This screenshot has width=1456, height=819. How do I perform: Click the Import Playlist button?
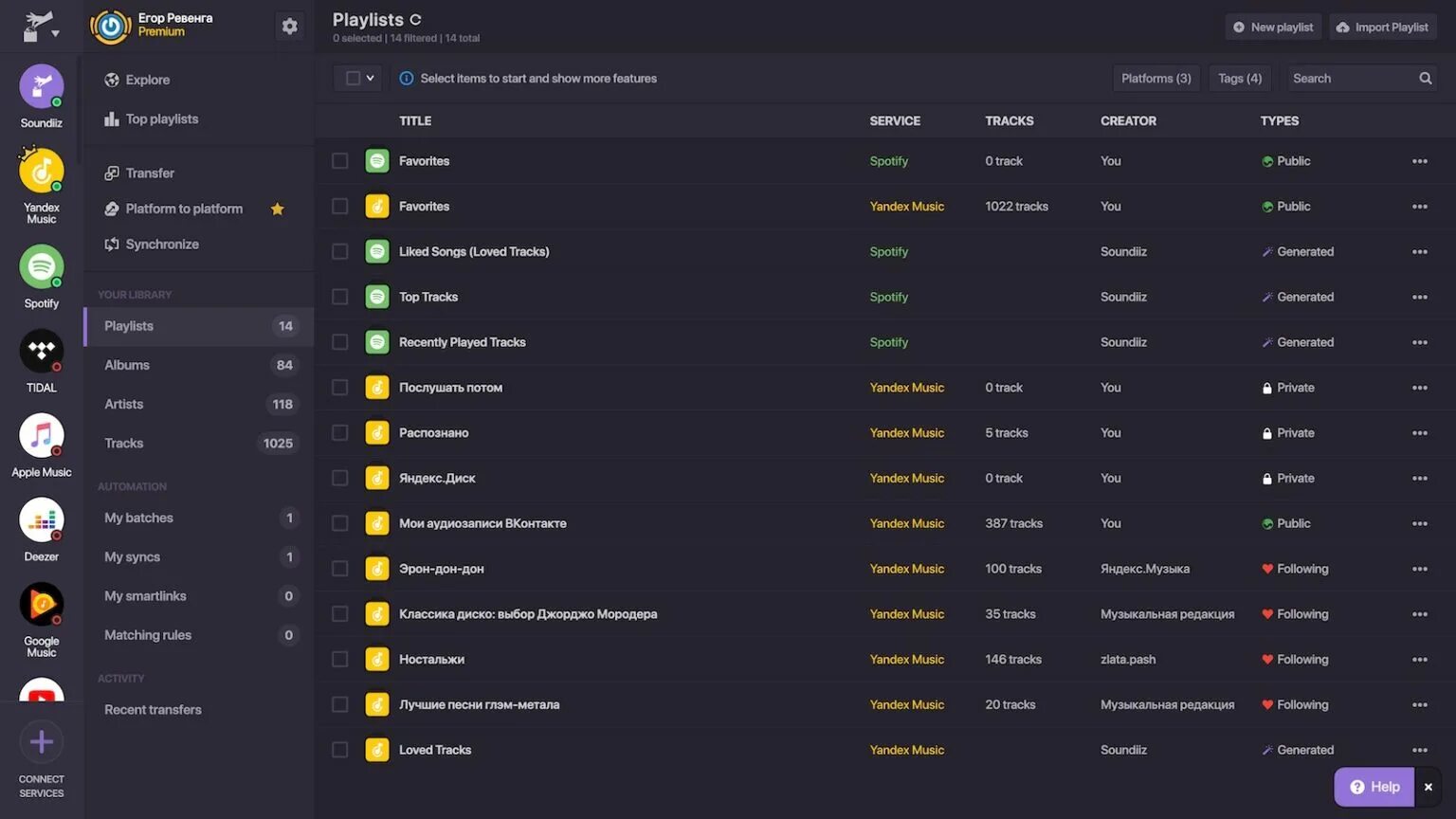pos(1382,27)
